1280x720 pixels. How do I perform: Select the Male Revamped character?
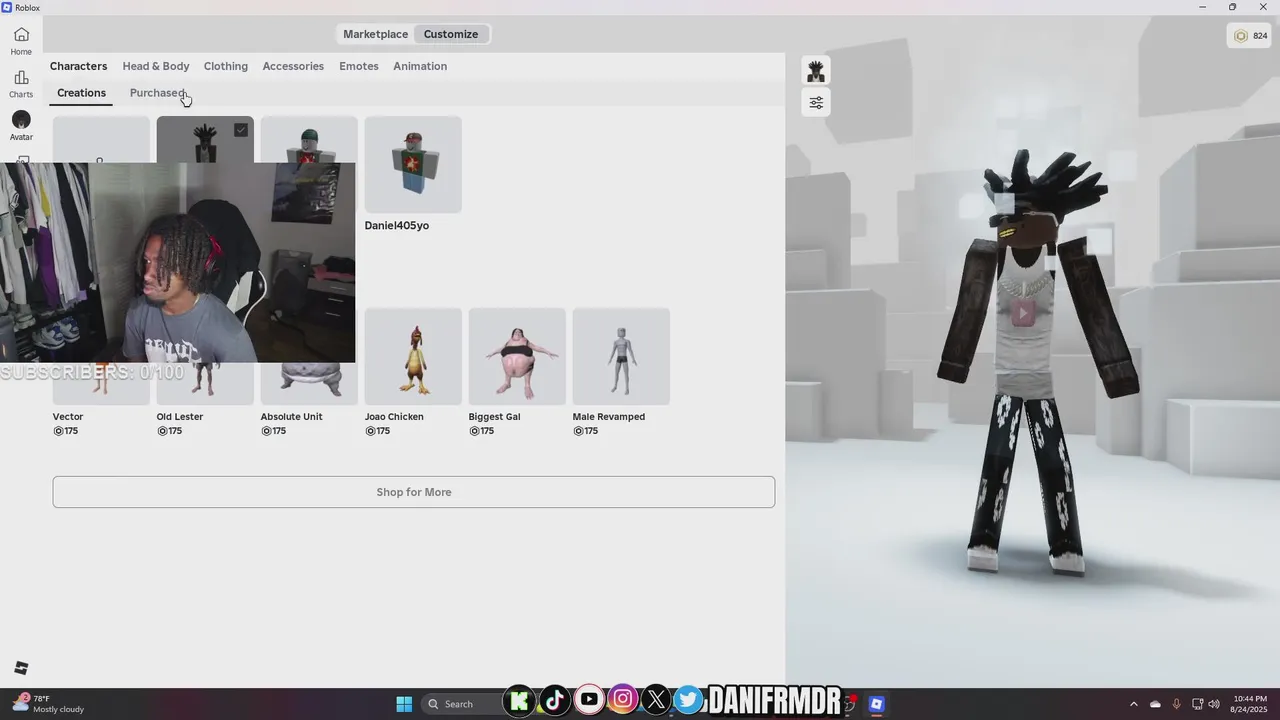621,356
